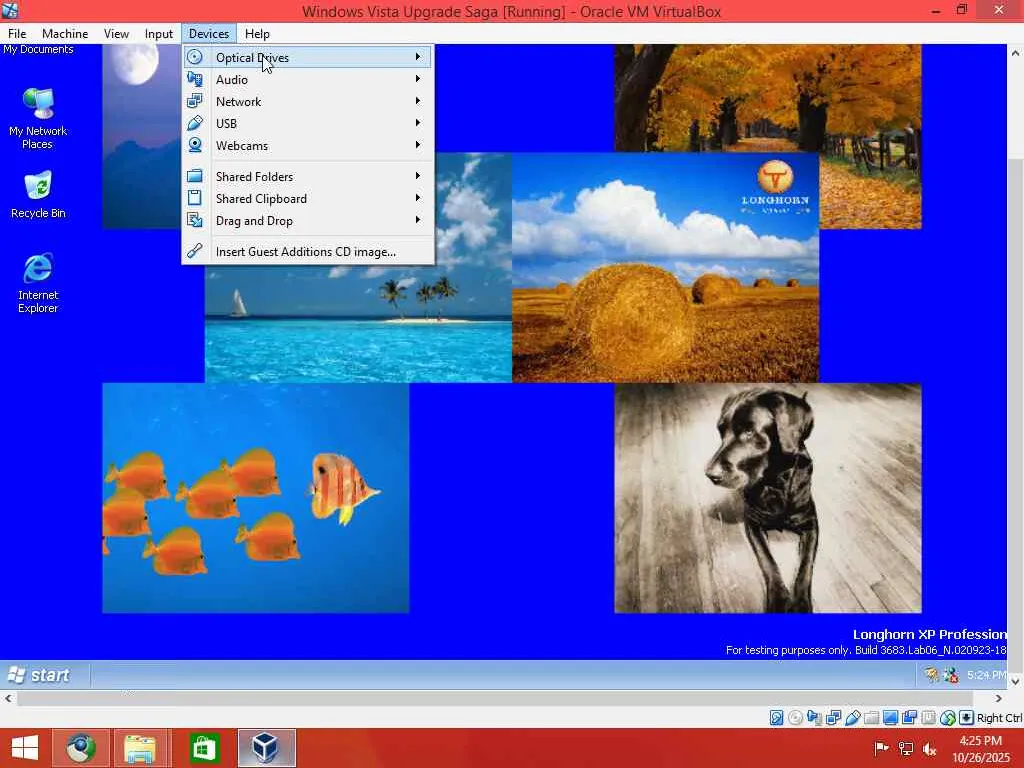The height and width of the screenshot is (768, 1024).
Task: Click the Audio speaker icon in Devices menu
Action: click(195, 79)
